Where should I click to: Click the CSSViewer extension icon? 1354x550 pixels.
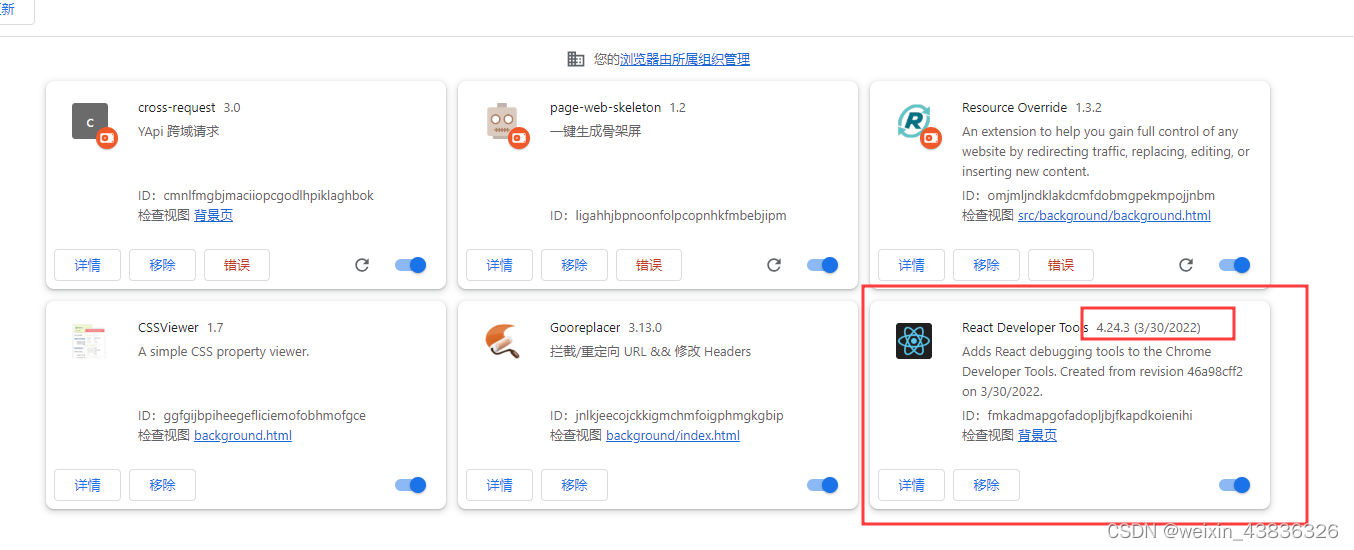click(x=90, y=341)
